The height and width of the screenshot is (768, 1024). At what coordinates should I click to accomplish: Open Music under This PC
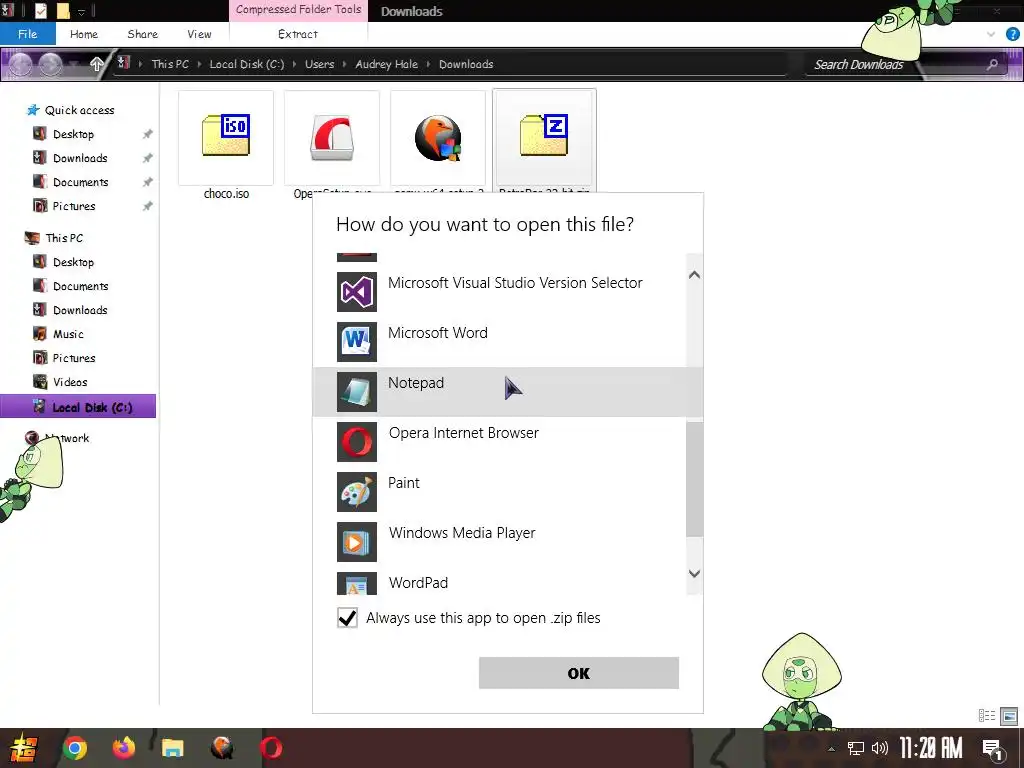click(x=68, y=334)
